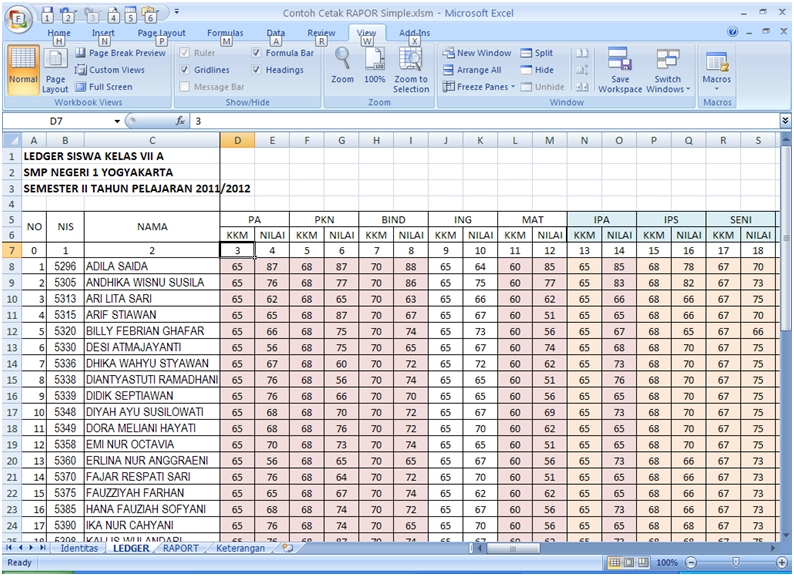Open the Name Box dropdown arrow
794x576 pixels.
coord(117,121)
